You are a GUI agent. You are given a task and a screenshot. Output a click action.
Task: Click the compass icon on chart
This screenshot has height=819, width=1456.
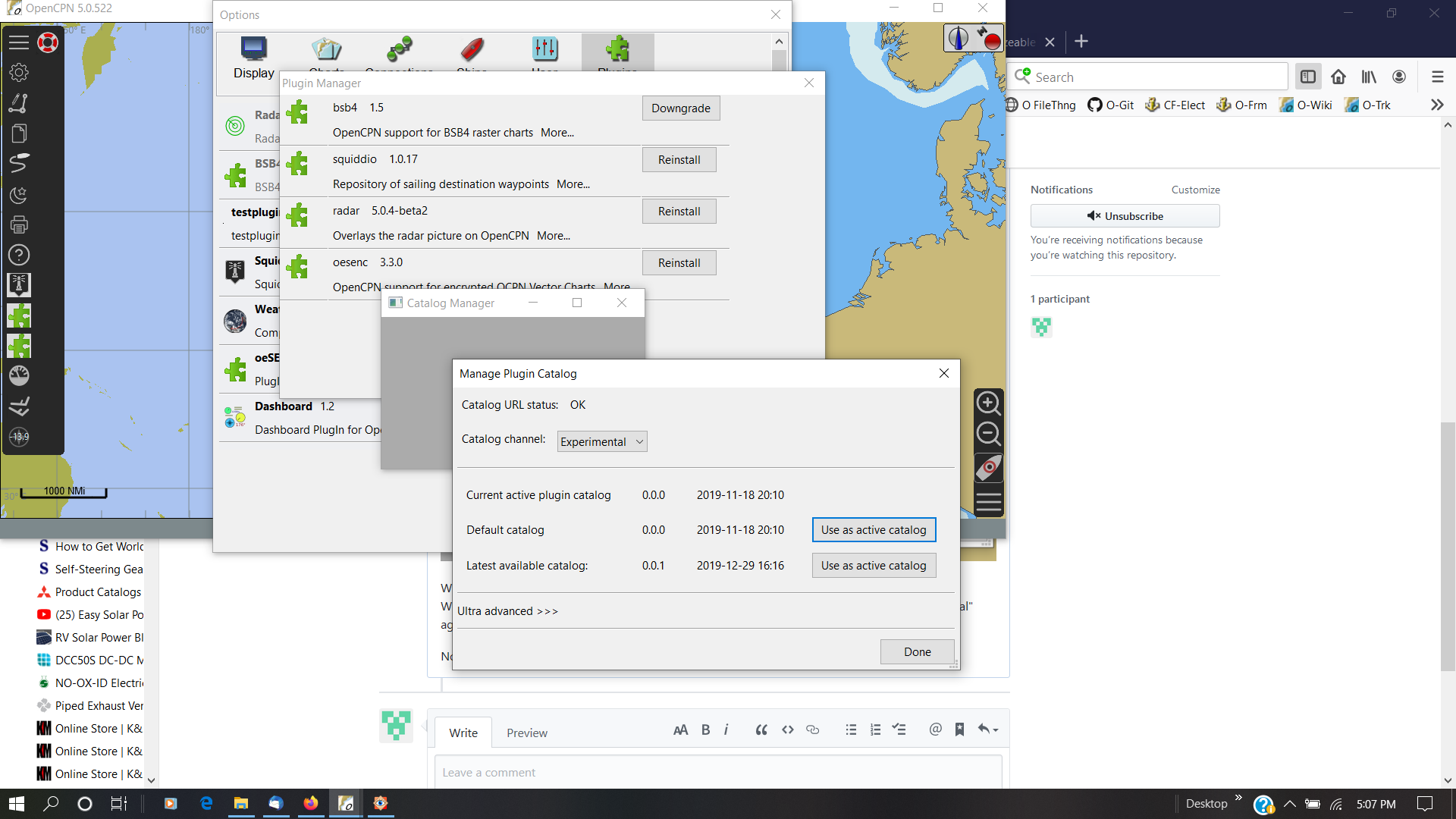tap(959, 38)
